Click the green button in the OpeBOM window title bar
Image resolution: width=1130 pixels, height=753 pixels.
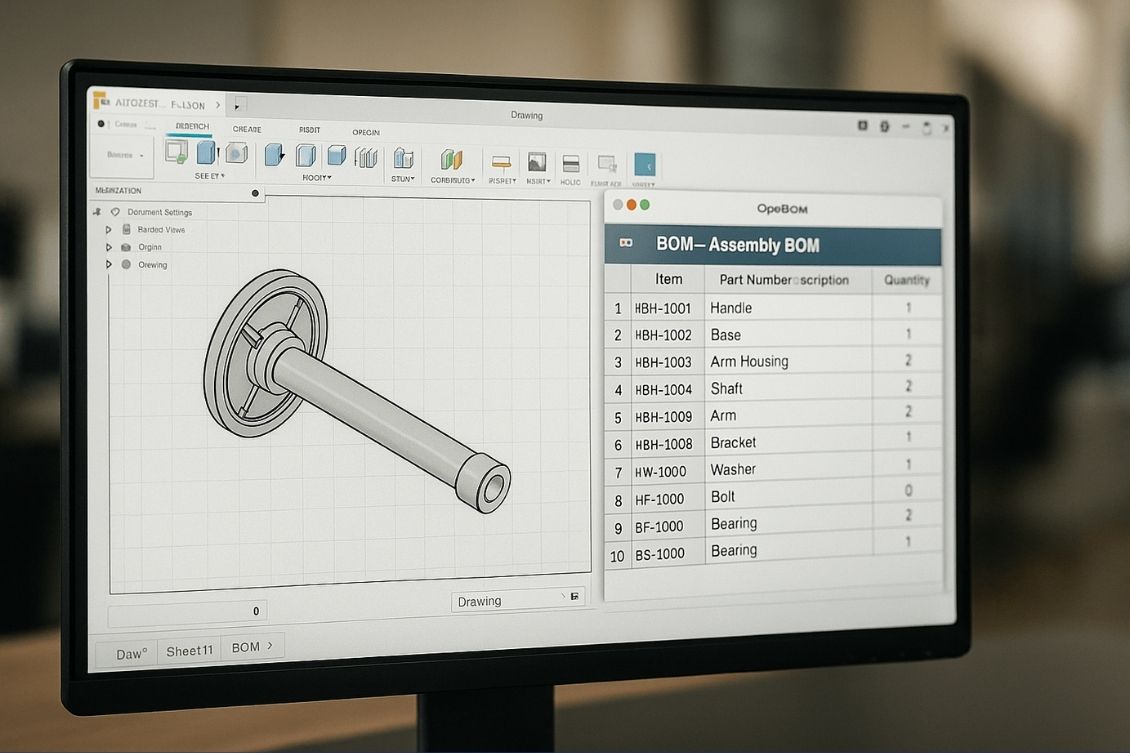pyautogui.click(x=645, y=205)
